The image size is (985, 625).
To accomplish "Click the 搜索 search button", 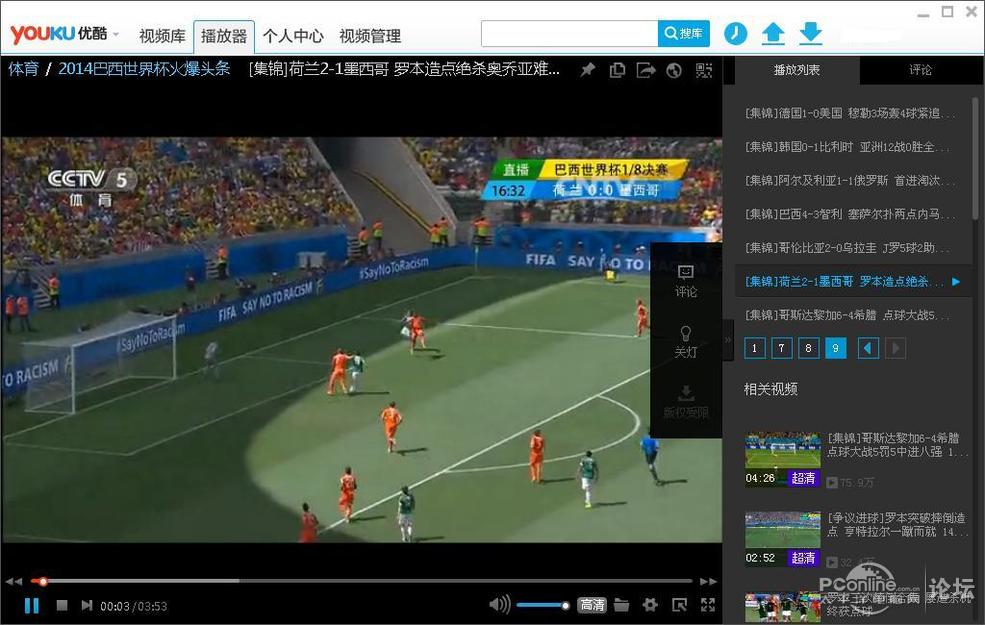I will point(684,33).
